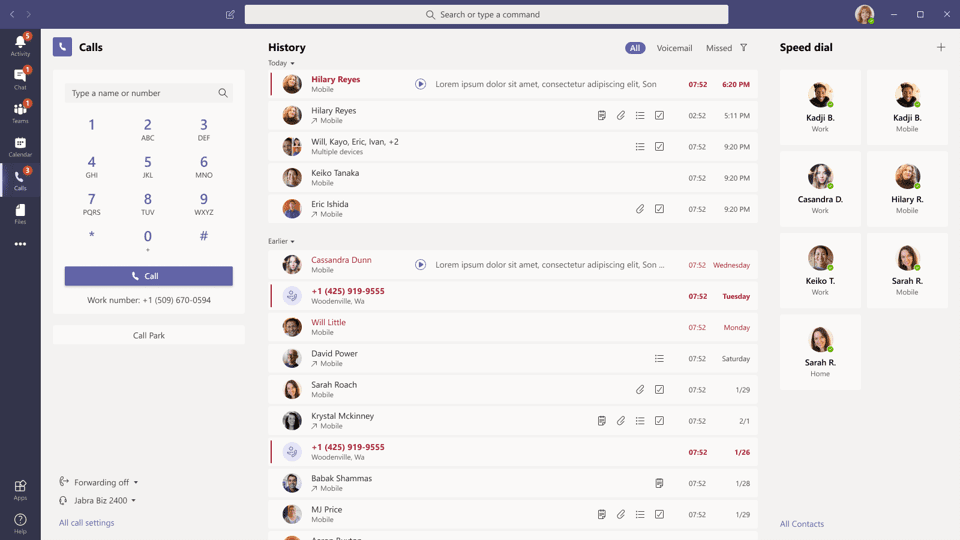960x540 pixels.
Task: Open attachment icon on Hilary Reyes 5:11 PM call
Action: (x=621, y=115)
